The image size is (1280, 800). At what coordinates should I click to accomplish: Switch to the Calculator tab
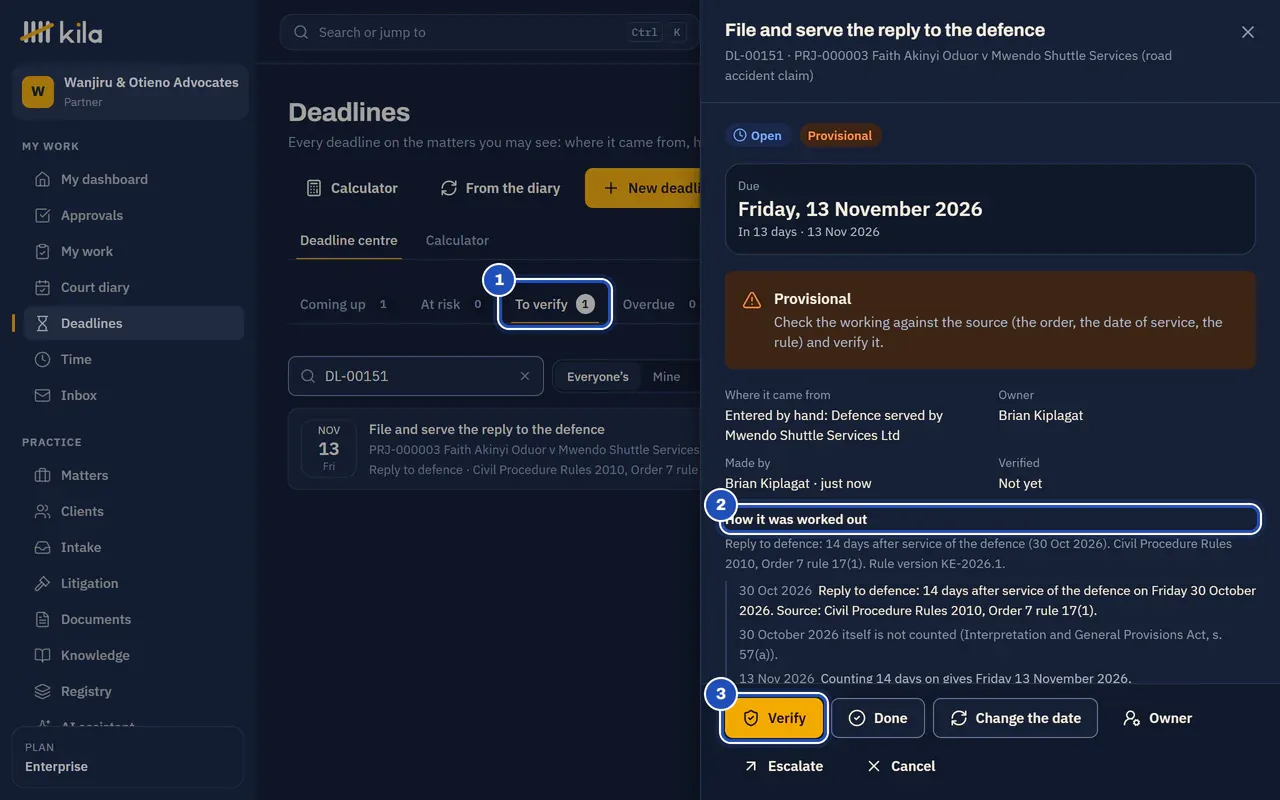pos(457,240)
